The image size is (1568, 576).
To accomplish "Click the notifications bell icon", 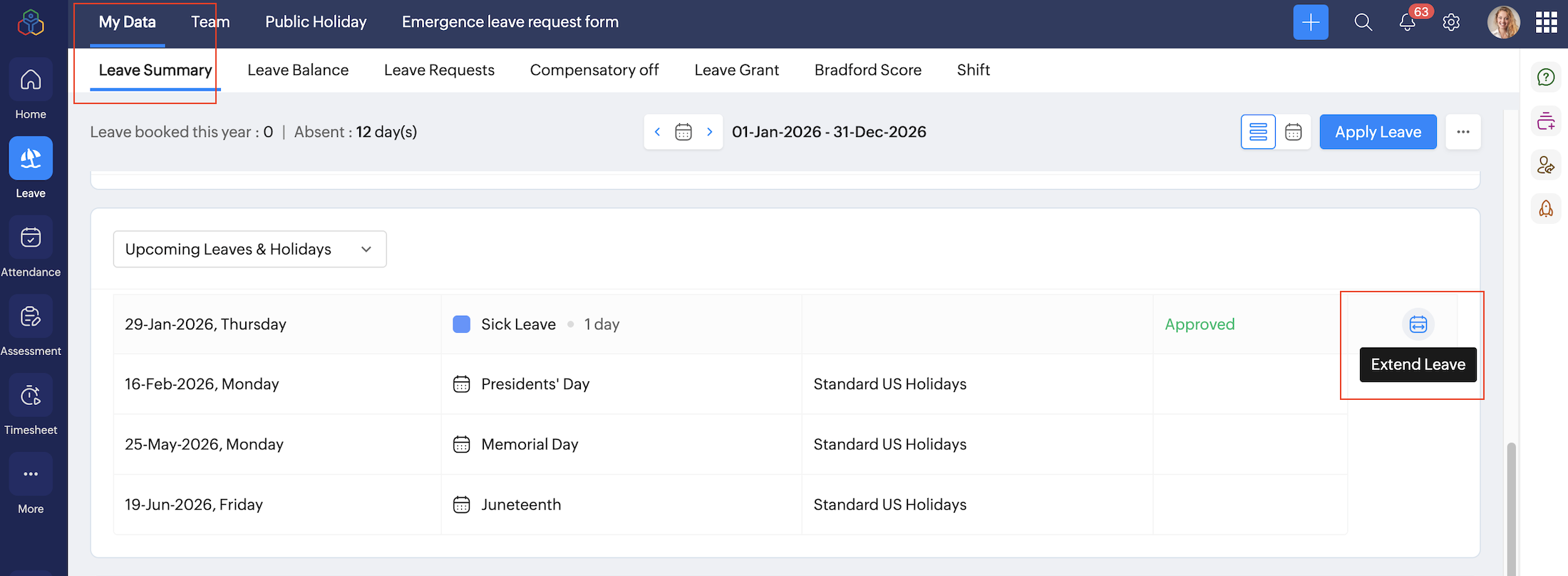I will 1407,23.
